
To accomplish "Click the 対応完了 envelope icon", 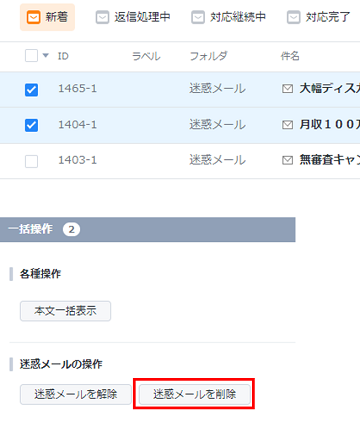I will coord(293,17).
